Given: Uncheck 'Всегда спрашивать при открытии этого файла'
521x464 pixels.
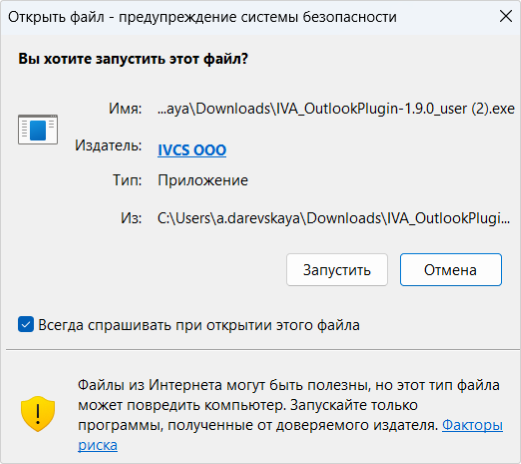Looking at the screenshot, I should pos(26,324).
